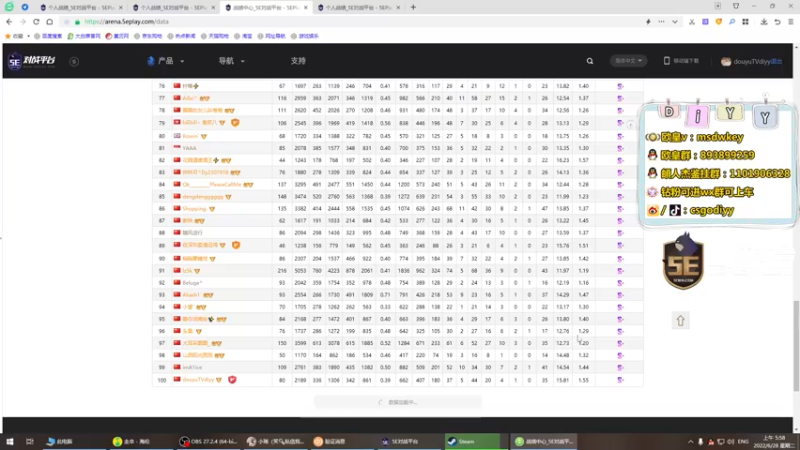Click the circular icon beside the SE logo

pos(74,61)
